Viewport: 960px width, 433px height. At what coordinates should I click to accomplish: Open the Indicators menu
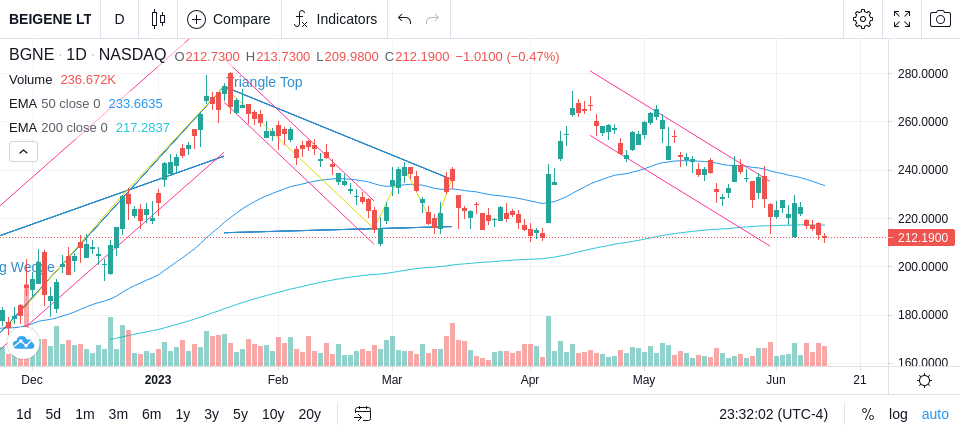[x=335, y=20]
